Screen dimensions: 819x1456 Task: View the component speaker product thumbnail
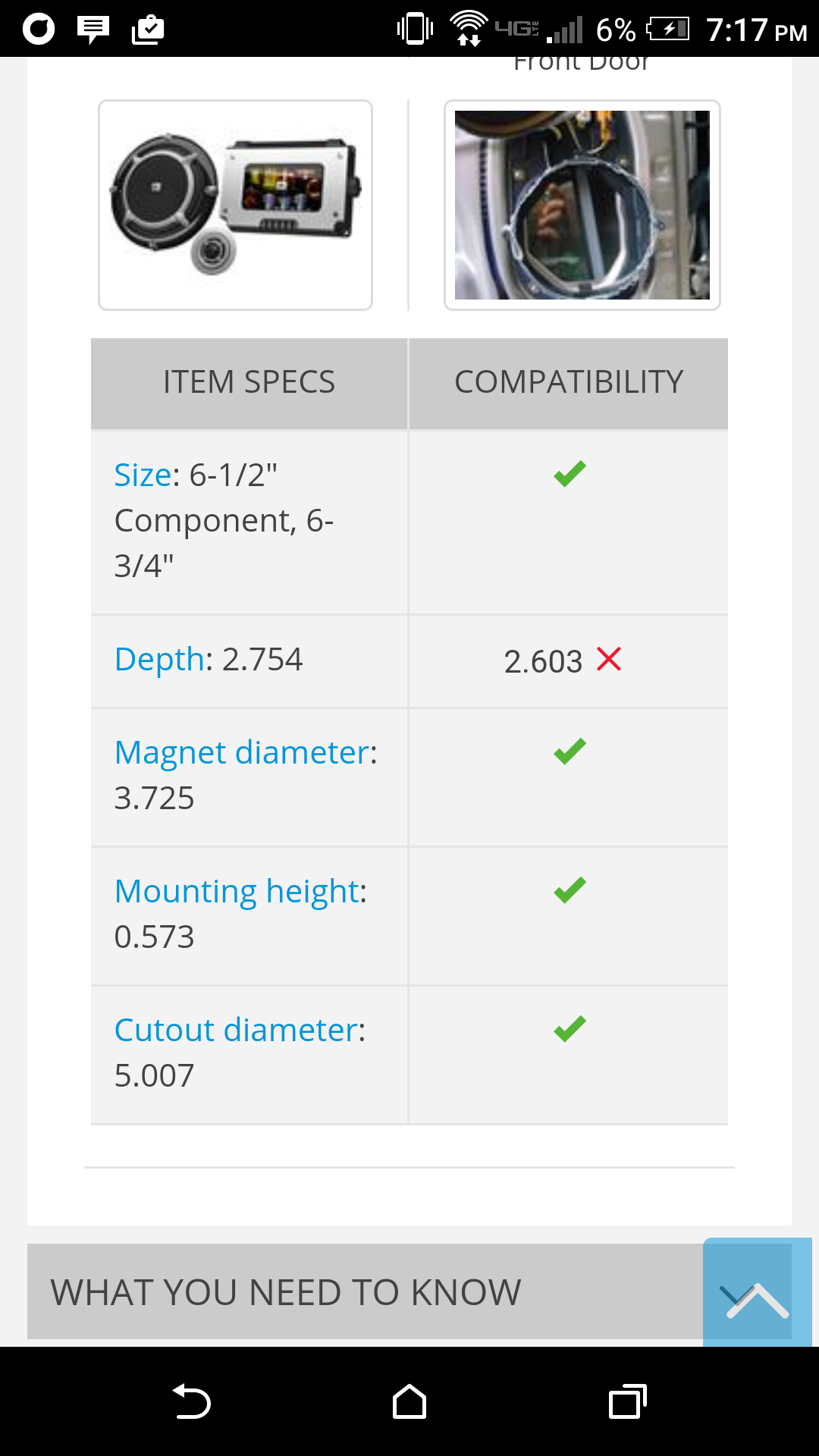pos(235,205)
